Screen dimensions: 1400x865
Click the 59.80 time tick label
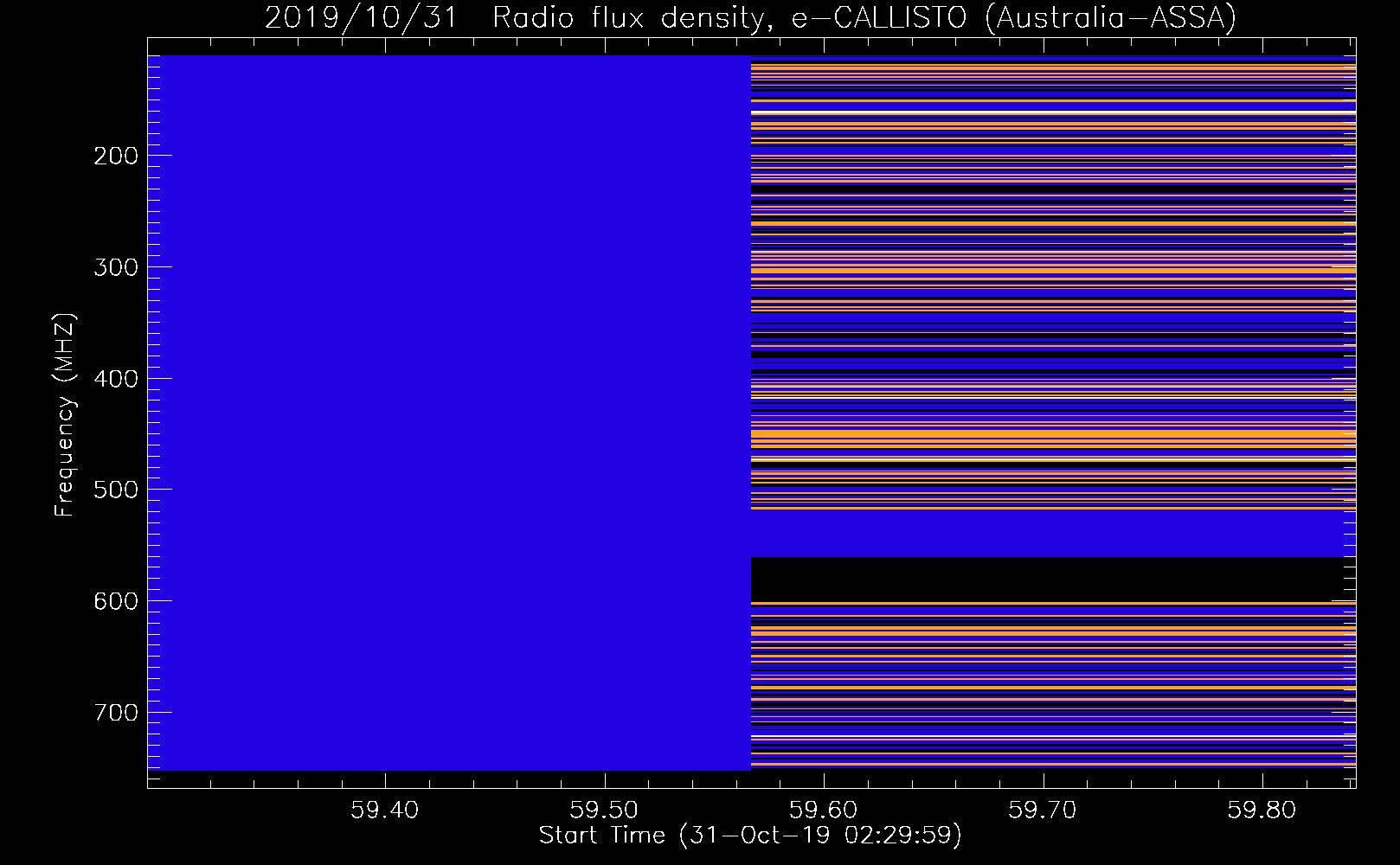pyautogui.click(x=1263, y=811)
